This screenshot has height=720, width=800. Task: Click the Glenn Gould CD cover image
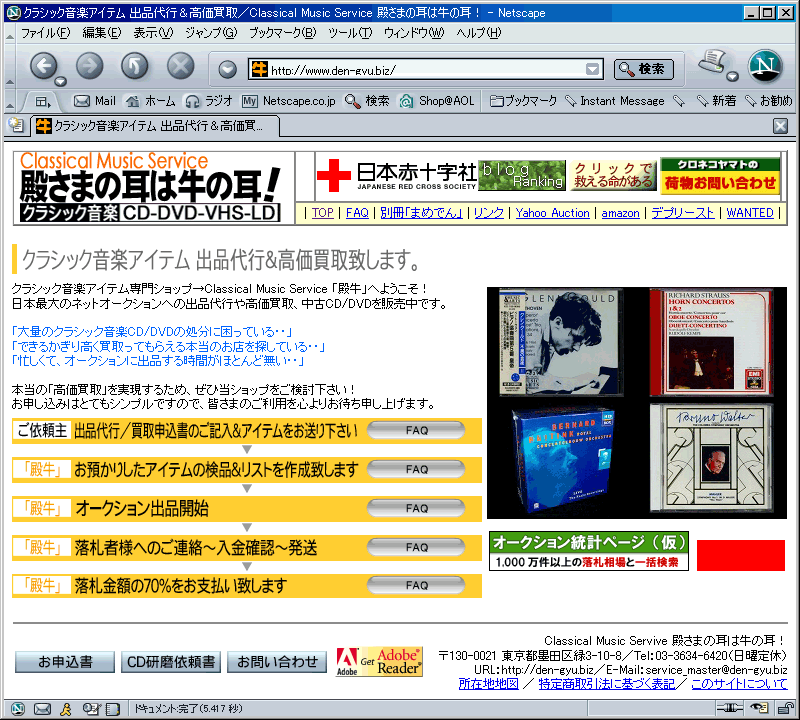tap(560, 342)
